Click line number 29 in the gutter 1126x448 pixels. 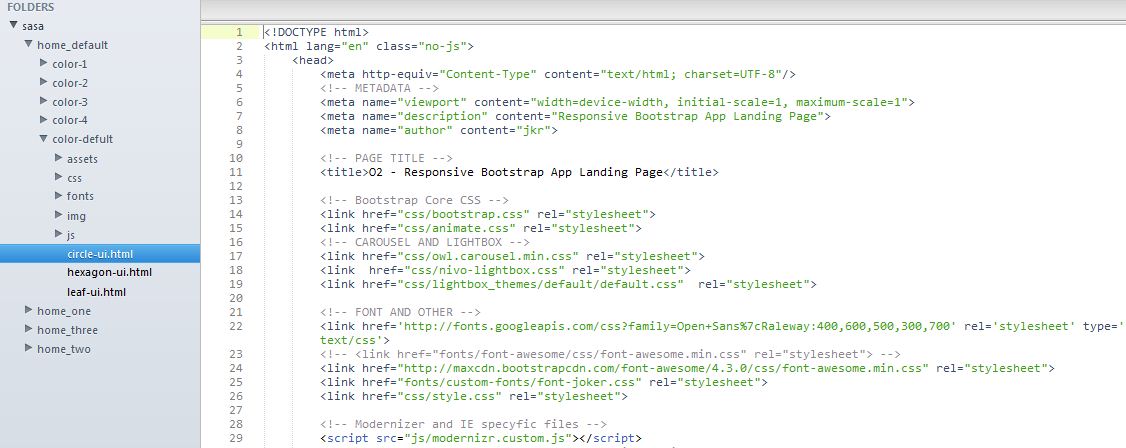236,438
